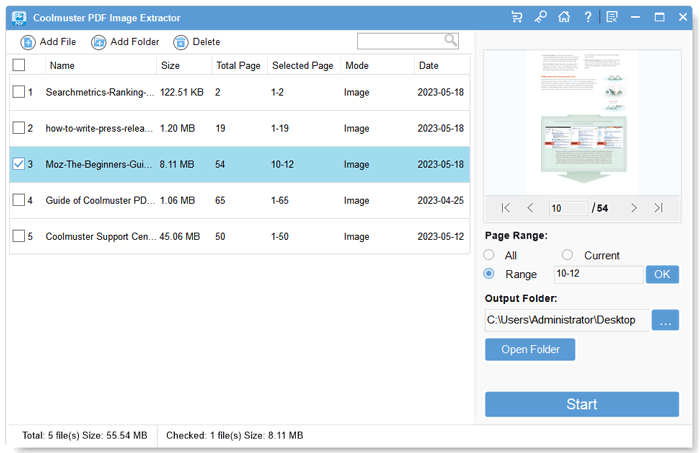This screenshot has height=453, width=700.
Task: Toggle the select-all header checkbox
Action: 19,65
